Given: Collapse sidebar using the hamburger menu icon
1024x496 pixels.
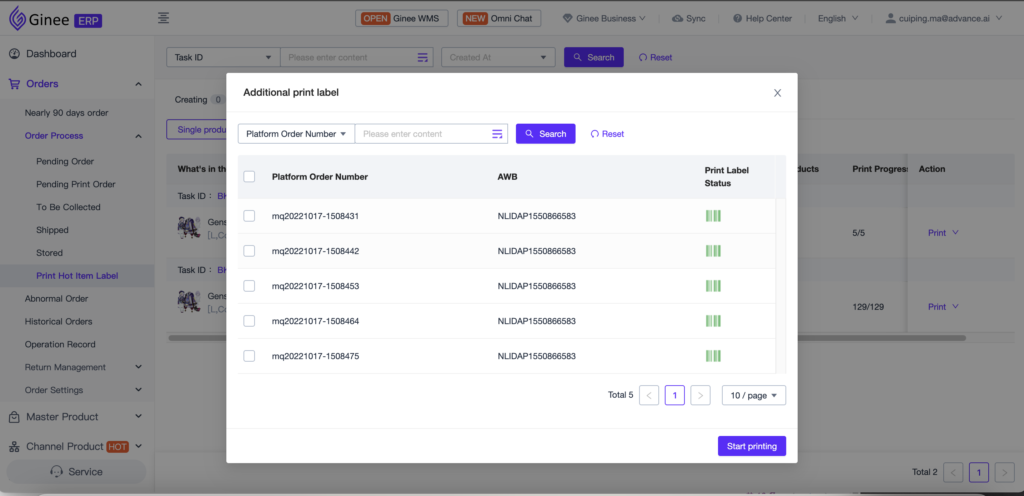Looking at the screenshot, I should [x=163, y=18].
